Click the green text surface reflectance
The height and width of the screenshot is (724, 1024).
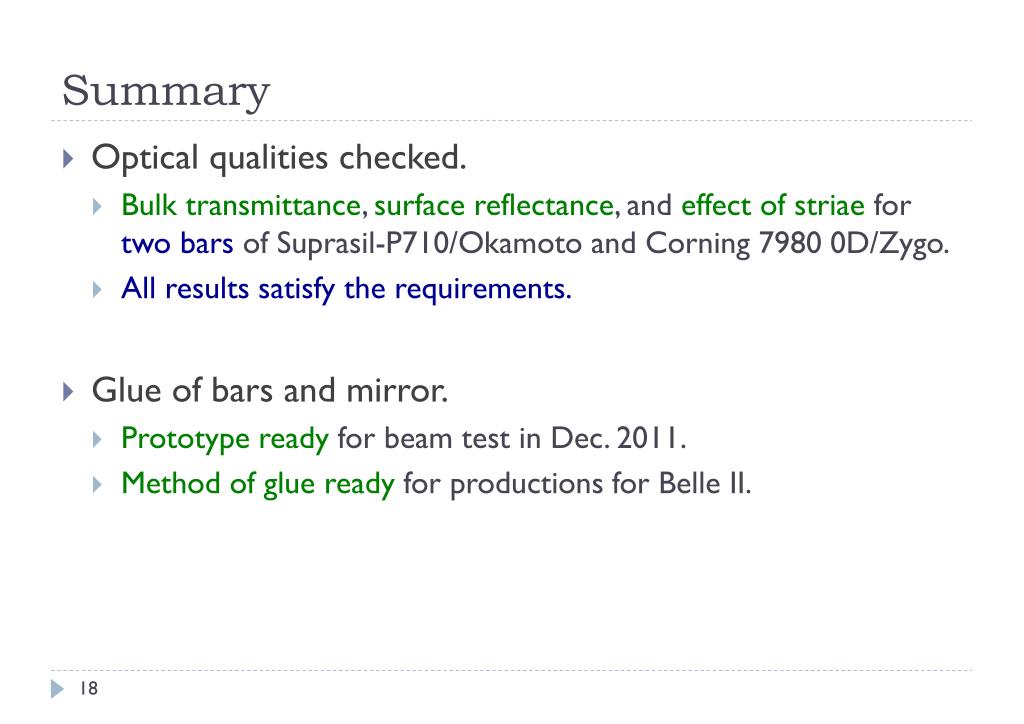[x=493, y=206]
